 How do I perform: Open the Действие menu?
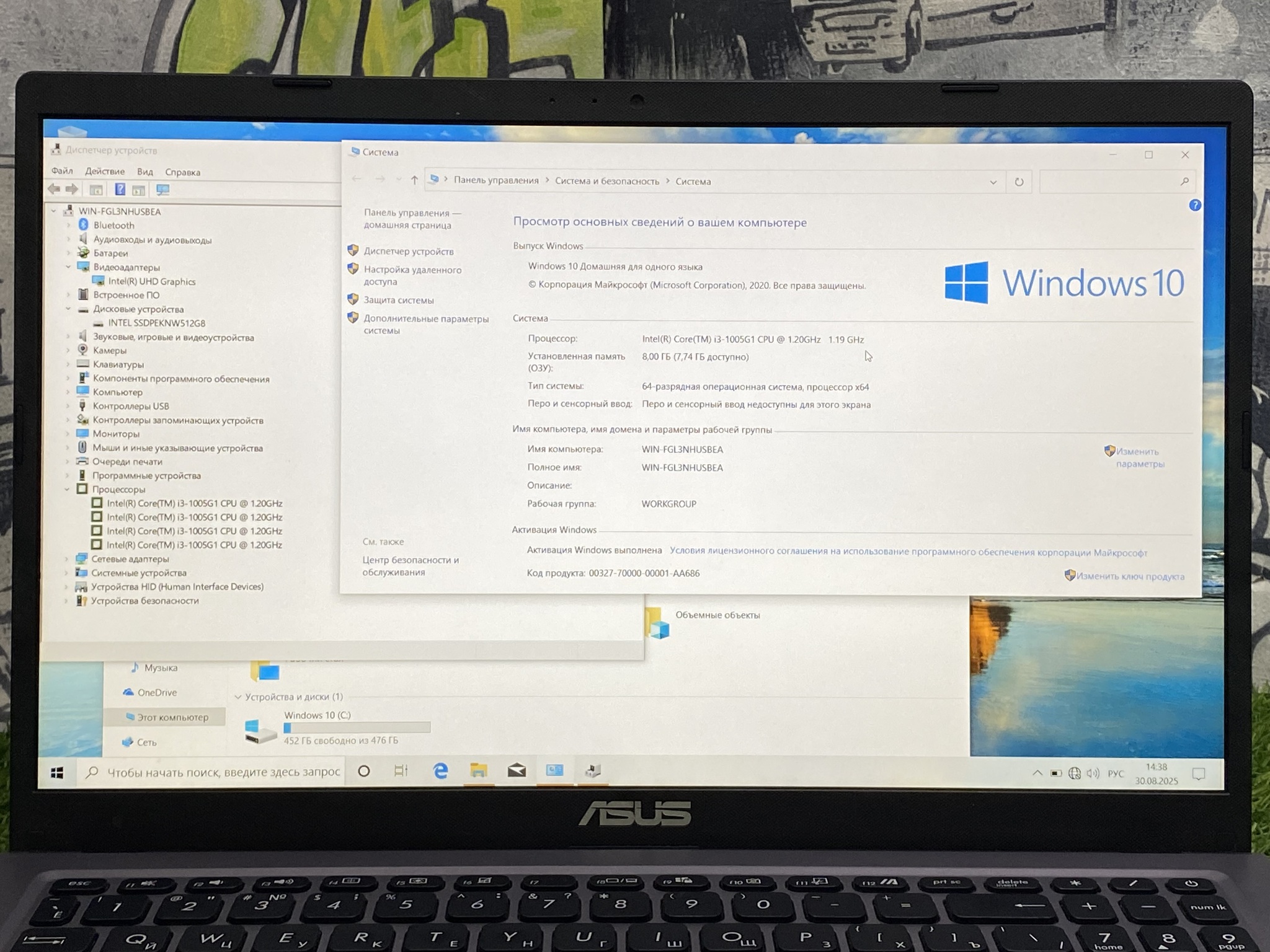click(x=104, y=172)
